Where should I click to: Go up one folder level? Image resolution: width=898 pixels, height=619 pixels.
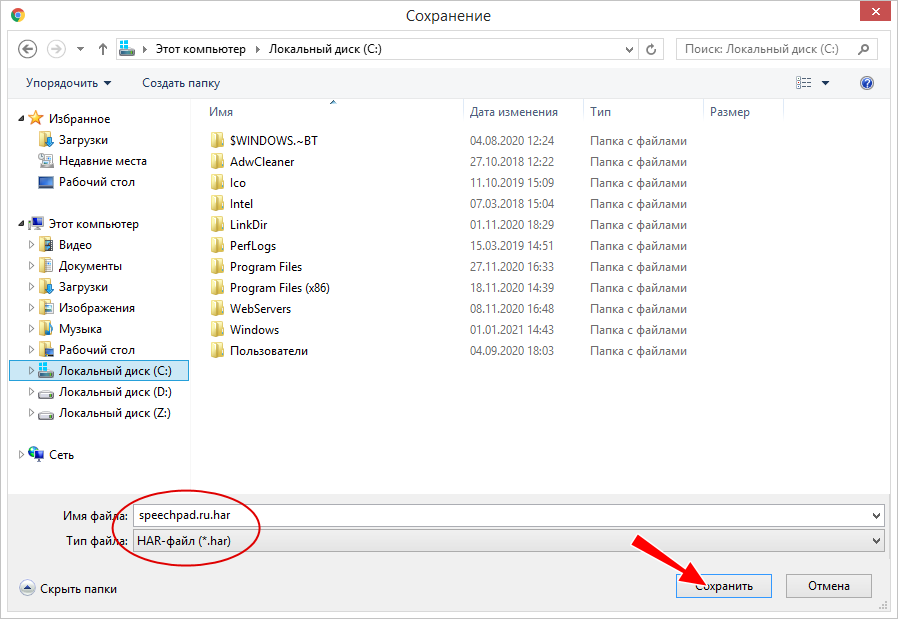[103, 49]
